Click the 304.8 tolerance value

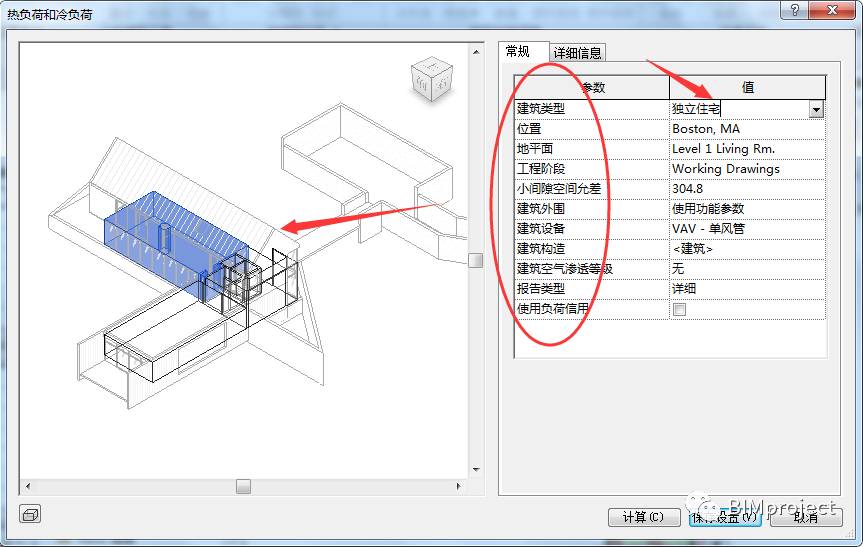[747, 189]
